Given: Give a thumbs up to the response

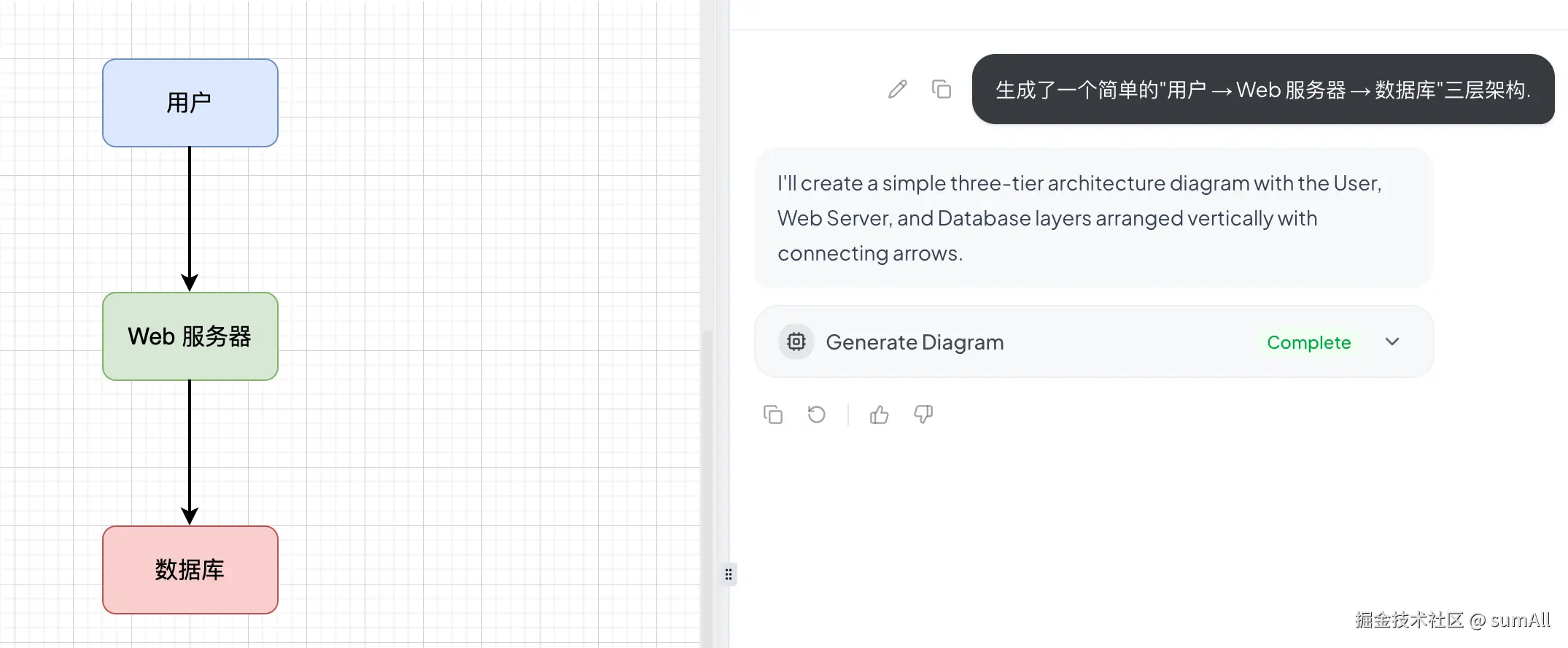Looking at the screenshot, I should [x=880, y=414].
